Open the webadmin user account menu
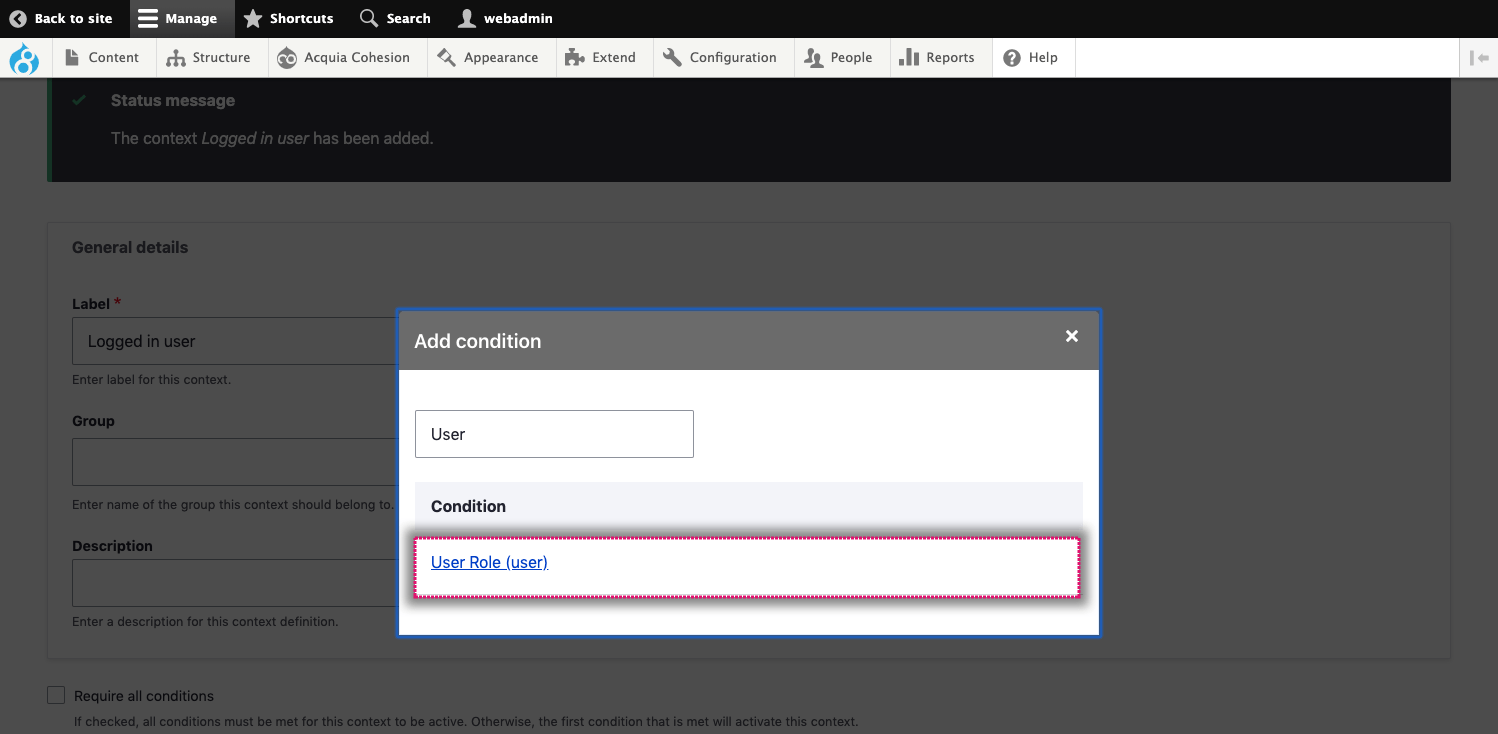This screenshot has height=734, width=1498. pyautogui.click(x=505, y=19)
